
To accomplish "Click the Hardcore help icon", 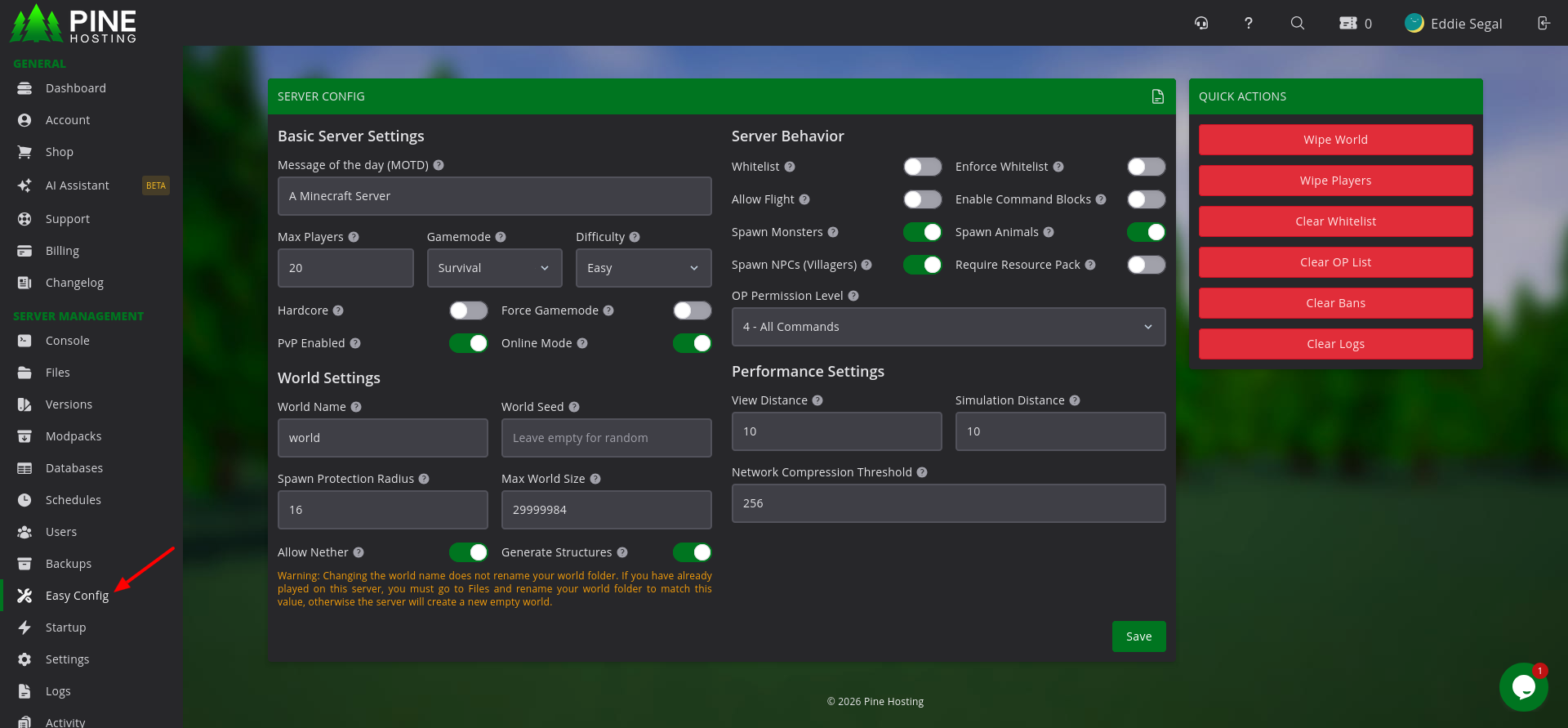I will coord(338,310).
